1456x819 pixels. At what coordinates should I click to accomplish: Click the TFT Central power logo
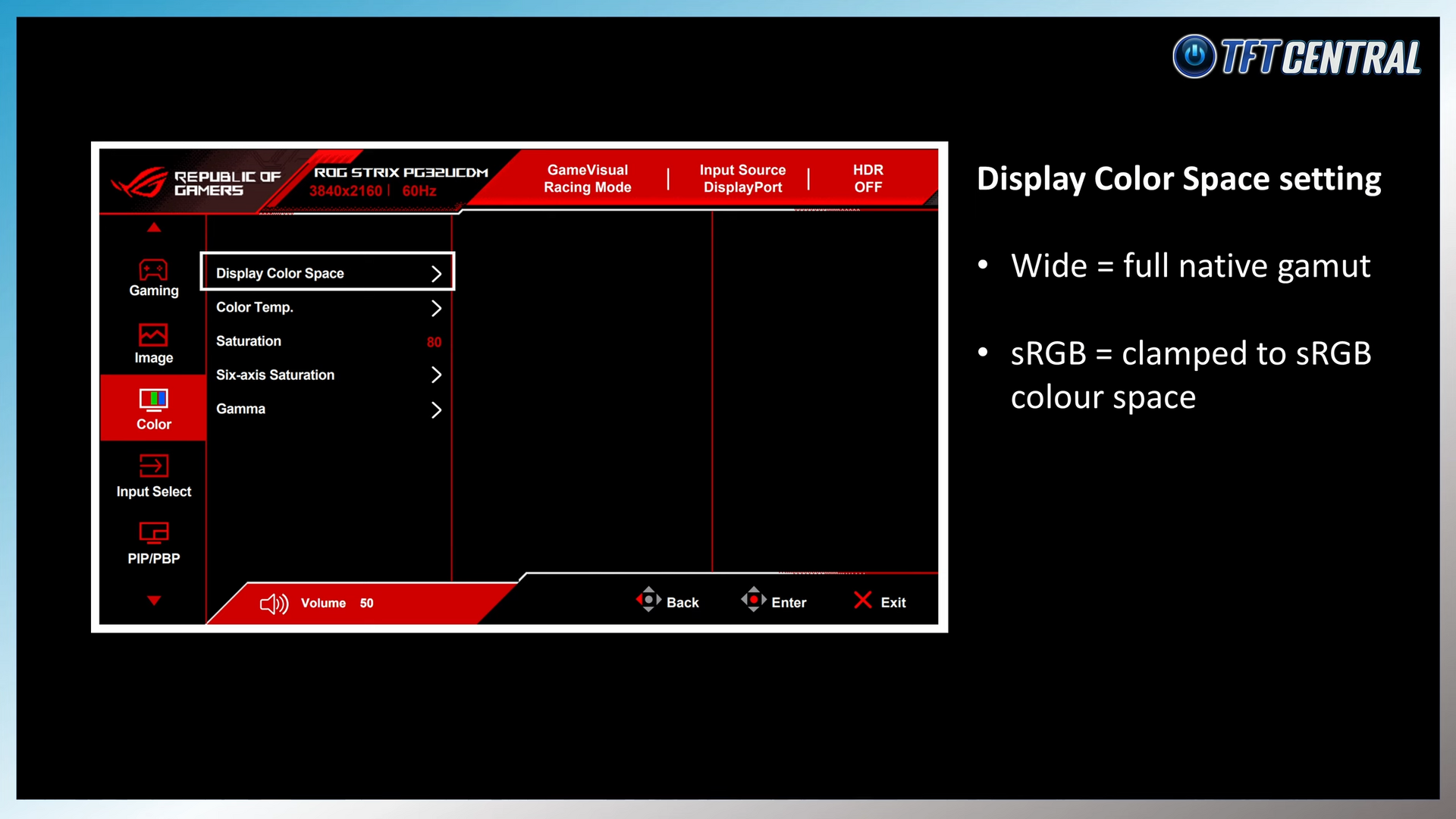(1194, 56)
